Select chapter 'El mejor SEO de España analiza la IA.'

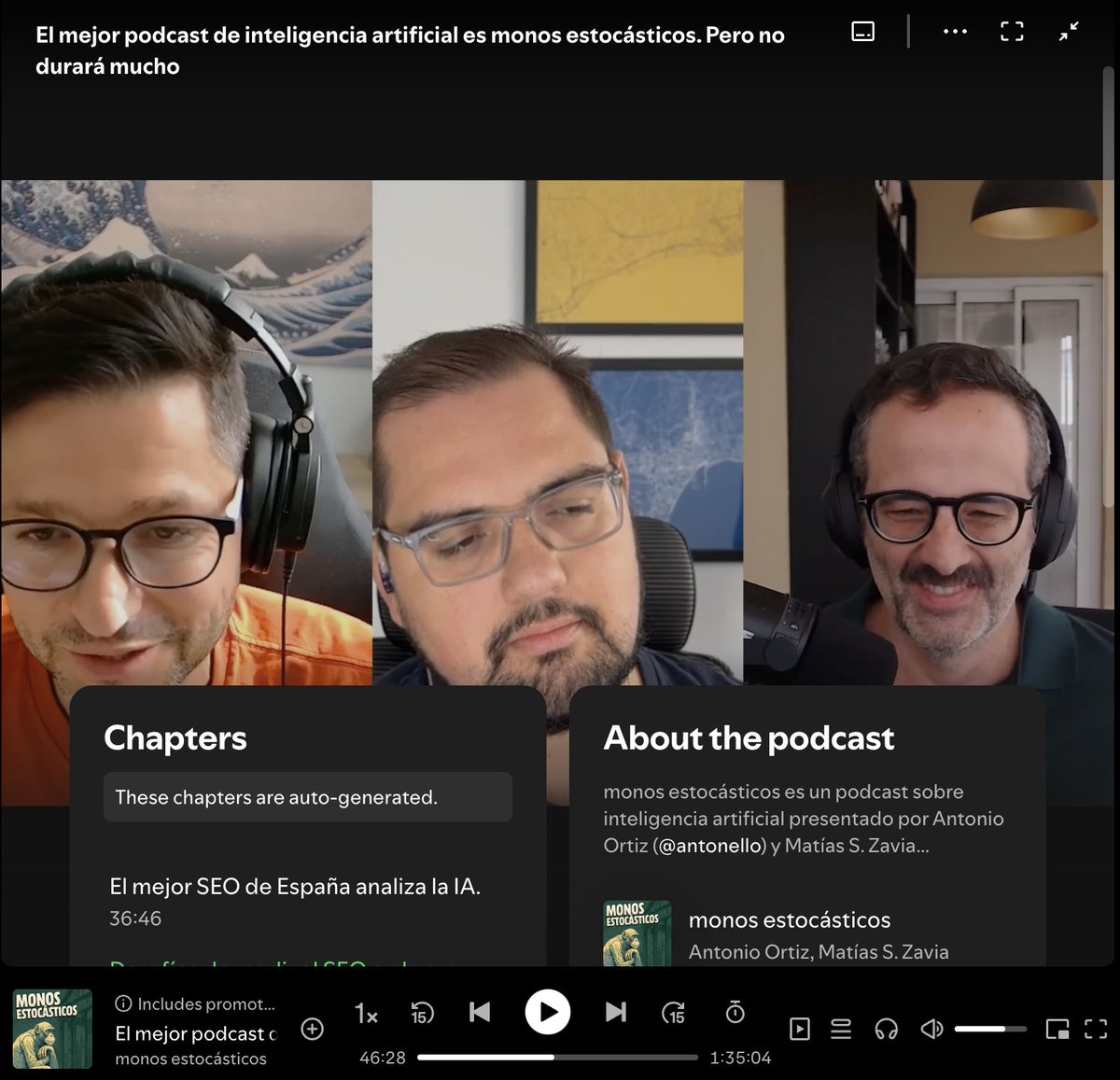[295, 886]
